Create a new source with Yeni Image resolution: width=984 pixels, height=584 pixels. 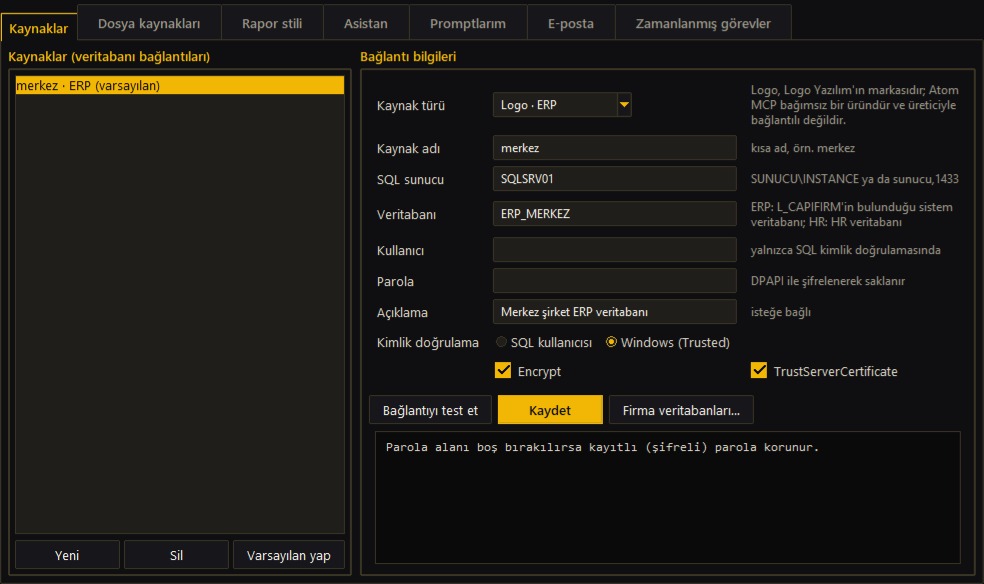point(67,555)
